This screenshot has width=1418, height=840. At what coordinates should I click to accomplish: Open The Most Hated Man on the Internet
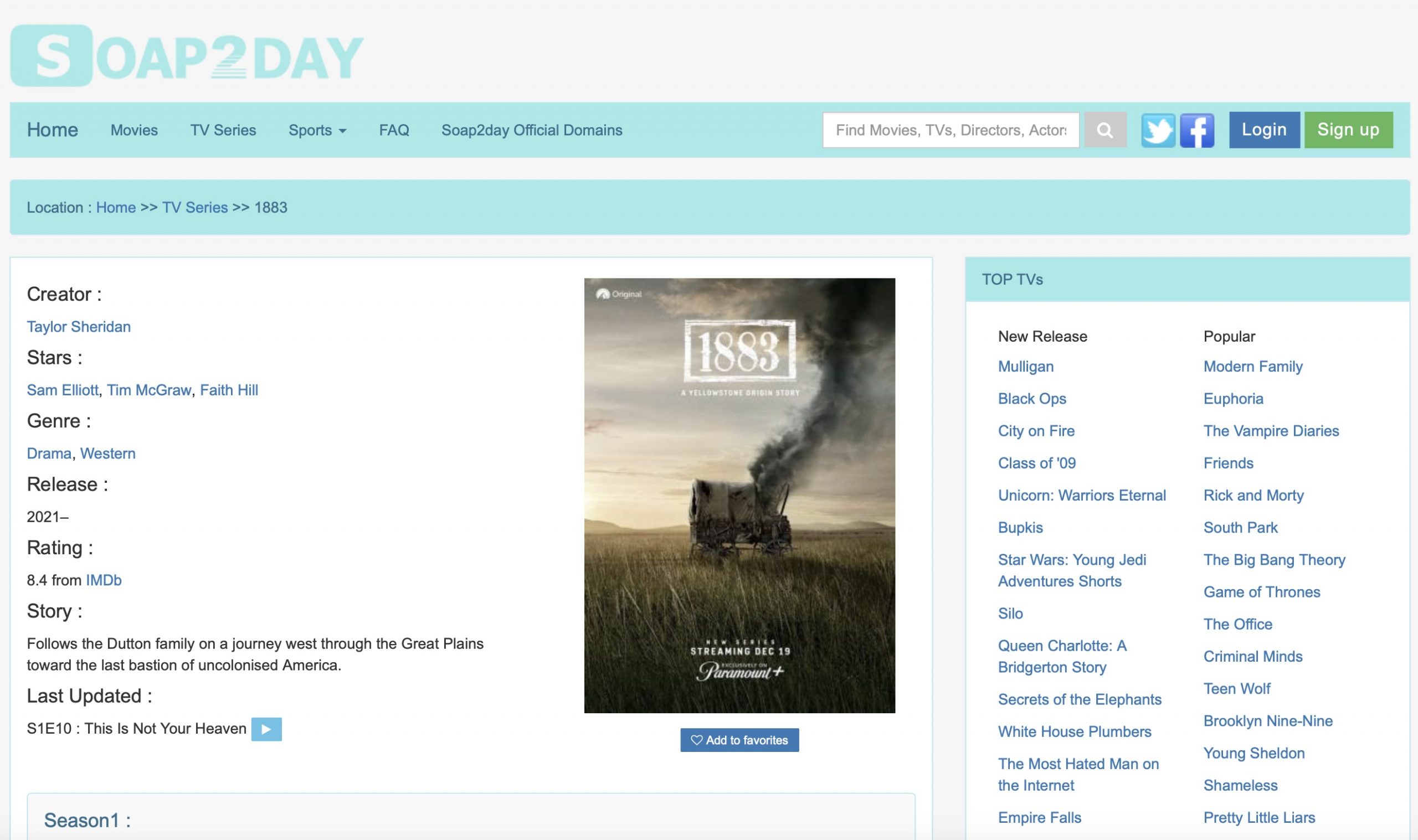(1078, 775)
